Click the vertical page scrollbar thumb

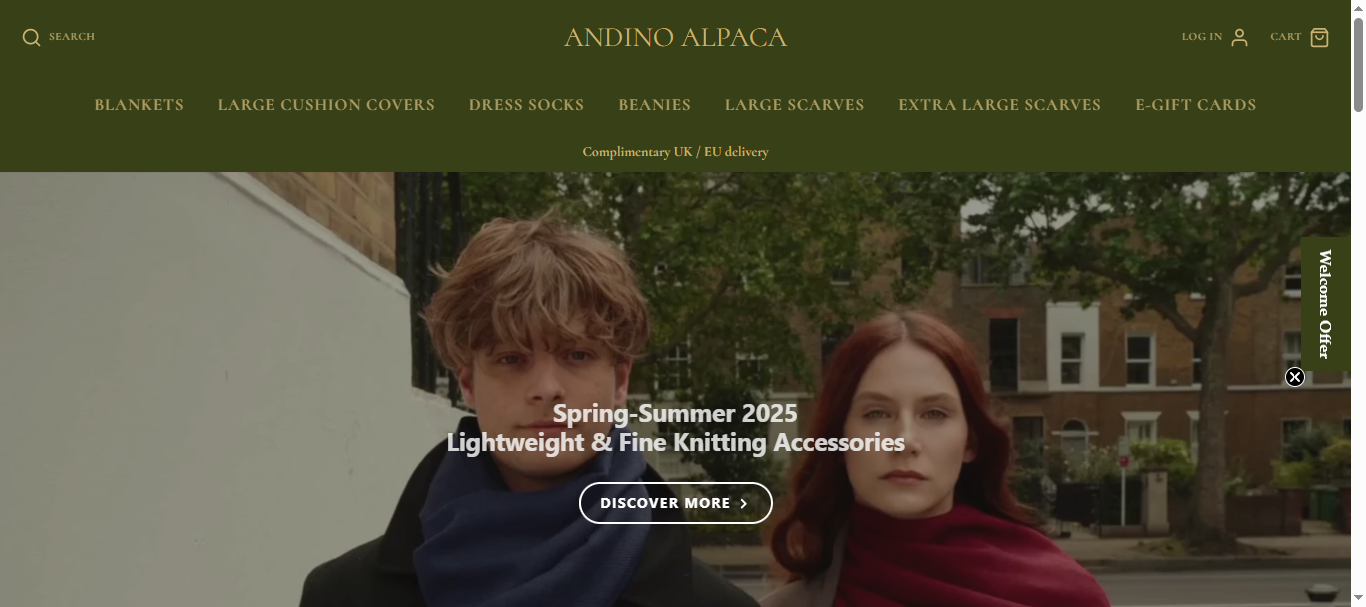[1358, 59]
